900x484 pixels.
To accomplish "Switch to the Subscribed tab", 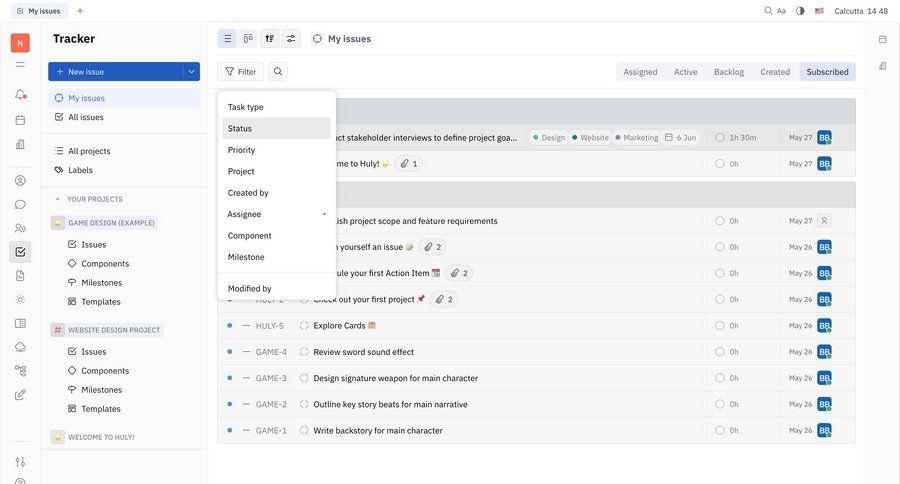I will pos(827,72).
